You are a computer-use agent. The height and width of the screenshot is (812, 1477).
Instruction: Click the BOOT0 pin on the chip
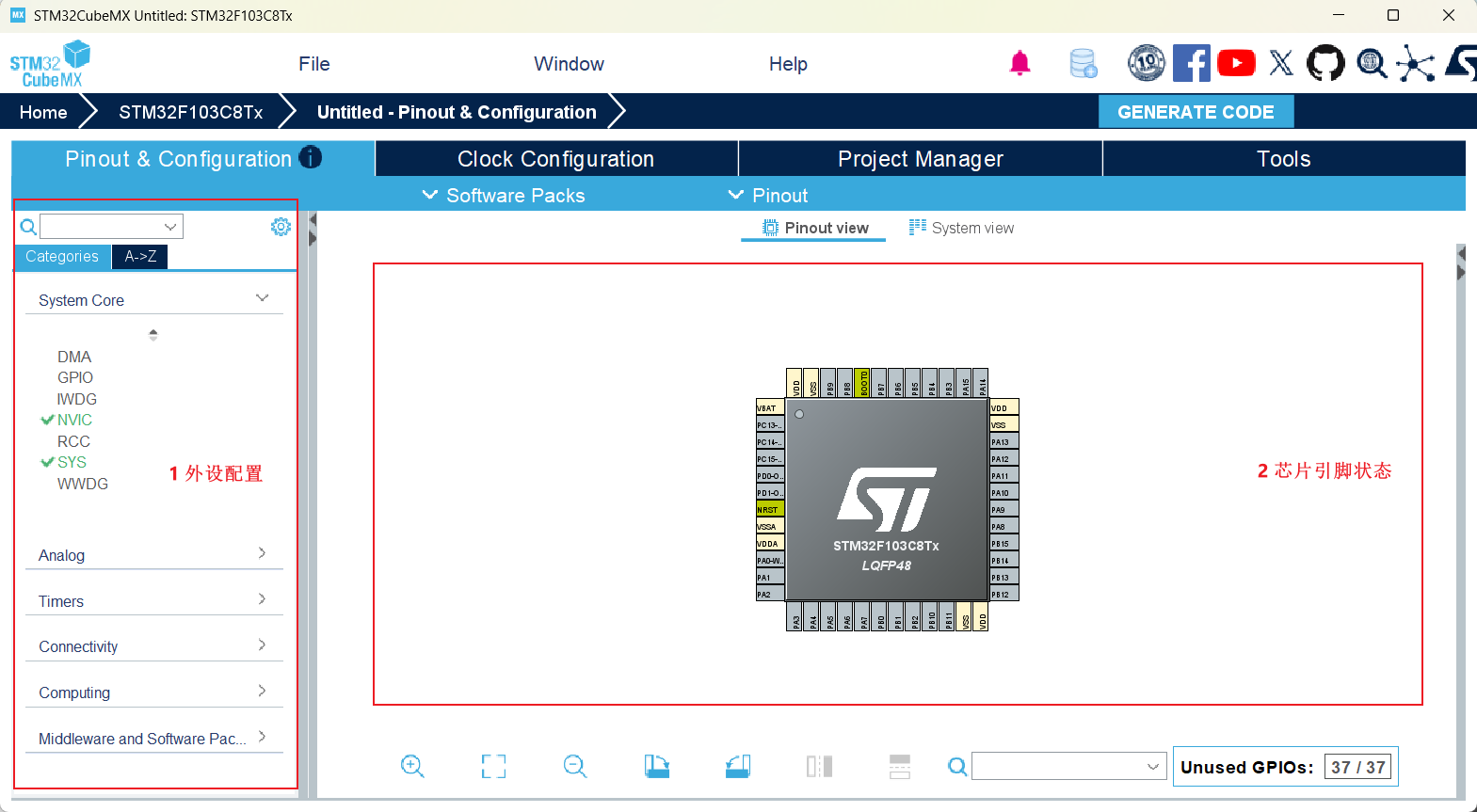tap(863, 383)
